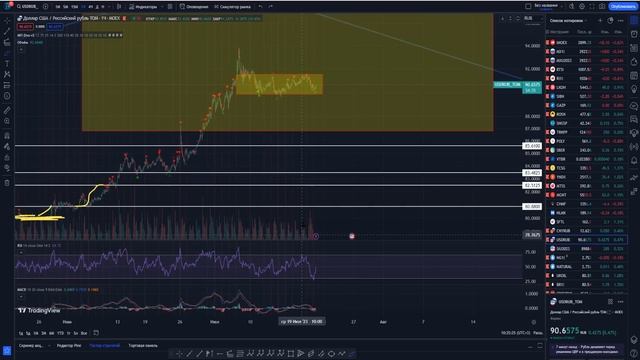
Task: Open quick search icon in top bar
Action: pos(572,6)
